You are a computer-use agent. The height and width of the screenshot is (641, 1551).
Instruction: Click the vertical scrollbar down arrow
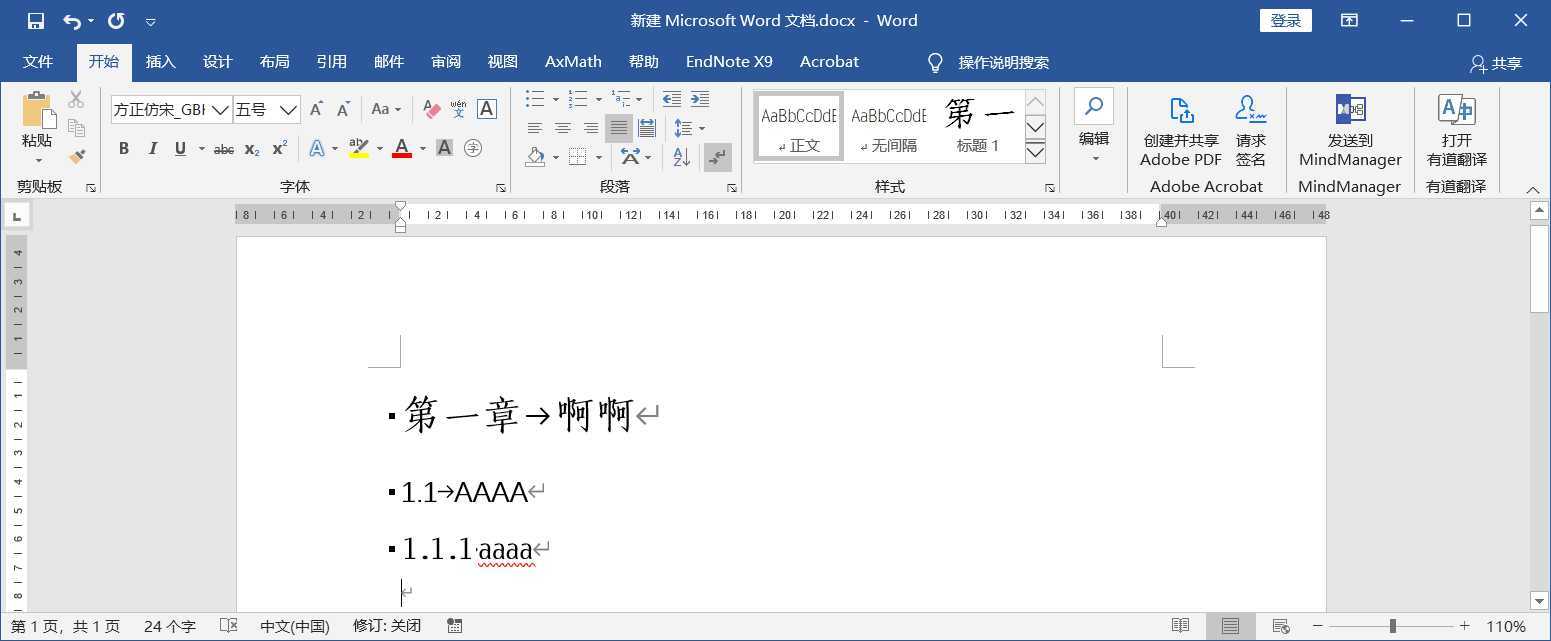tap(1538, 602)
